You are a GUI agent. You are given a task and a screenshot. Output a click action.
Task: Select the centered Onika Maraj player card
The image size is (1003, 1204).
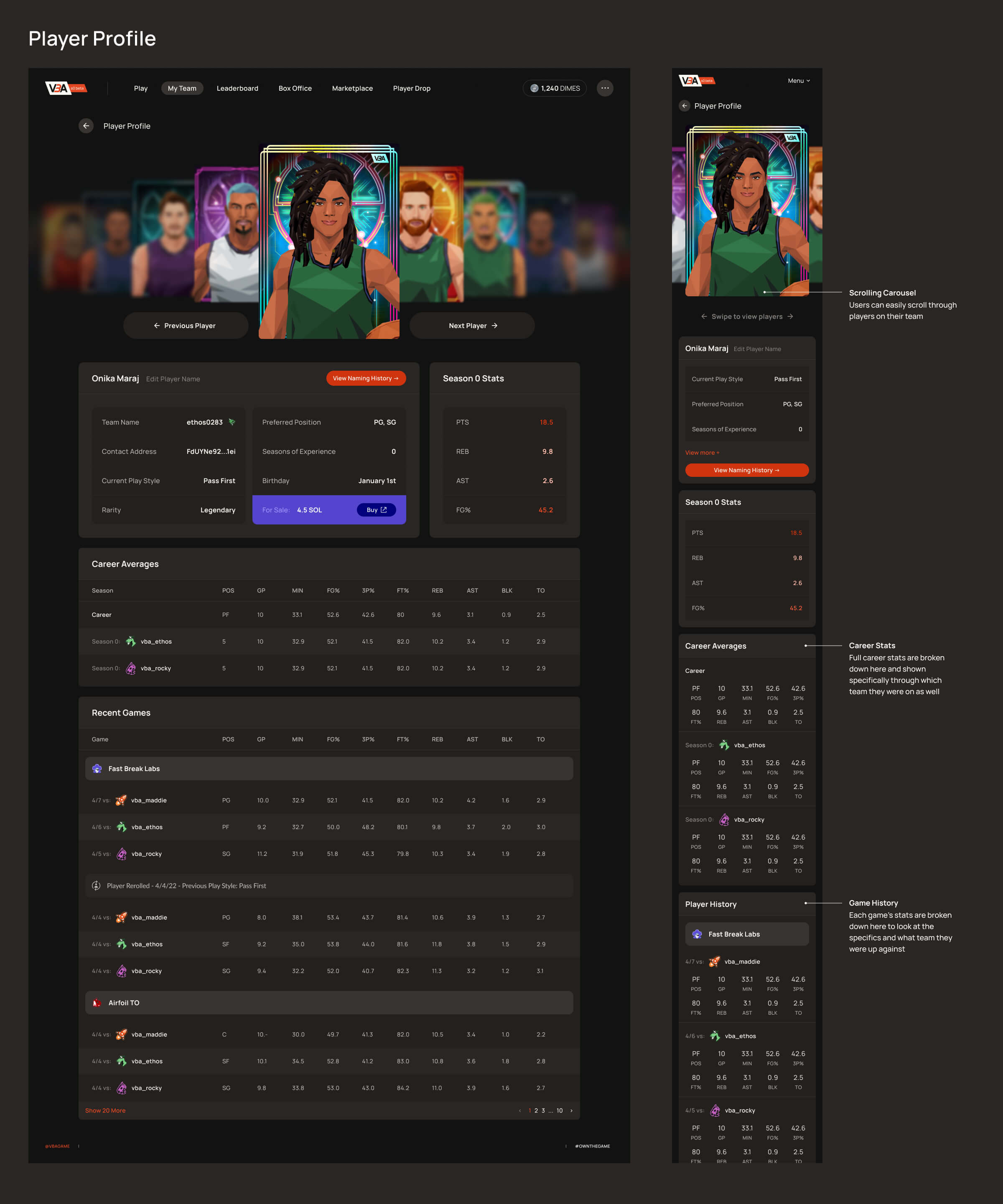tap(329, 242)
